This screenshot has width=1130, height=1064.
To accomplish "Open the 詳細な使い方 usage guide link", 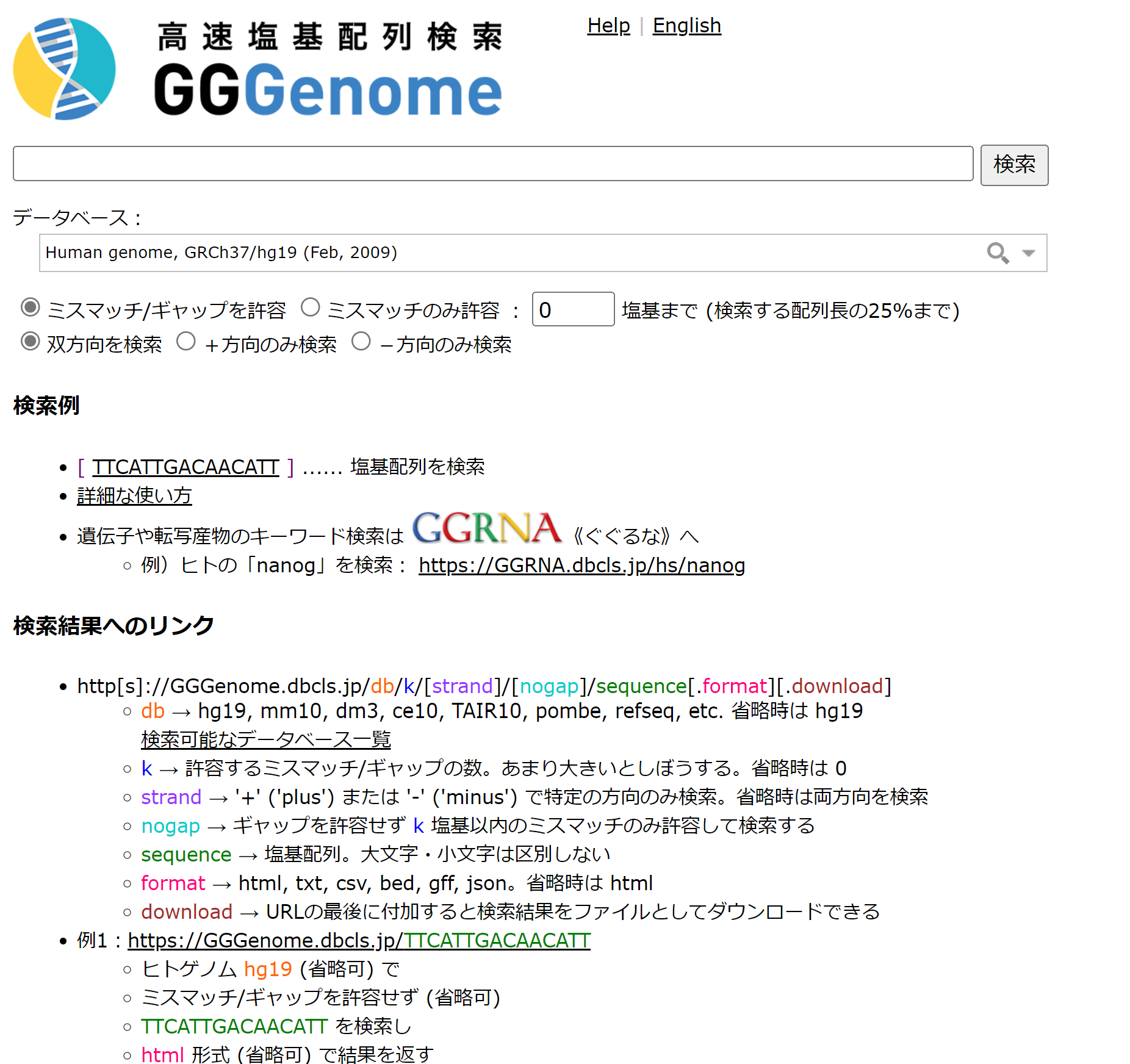I will 134,496.
